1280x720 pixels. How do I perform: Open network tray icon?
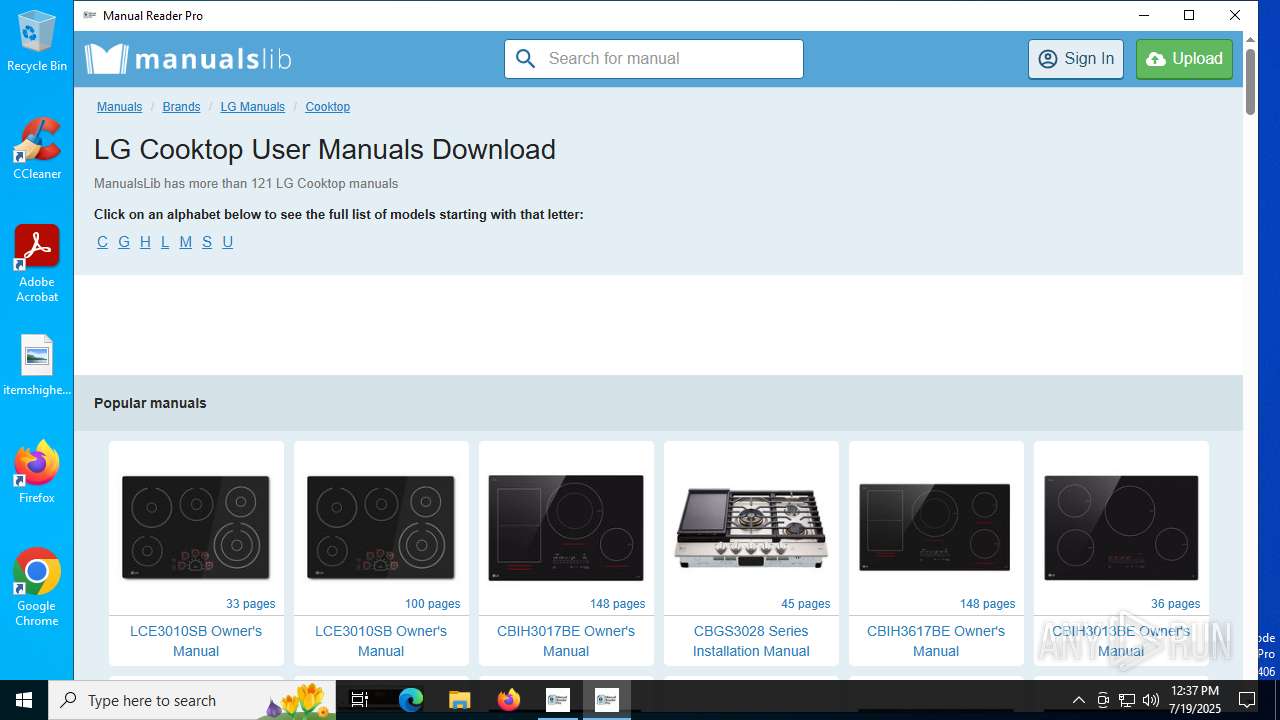coord(1127,700)
